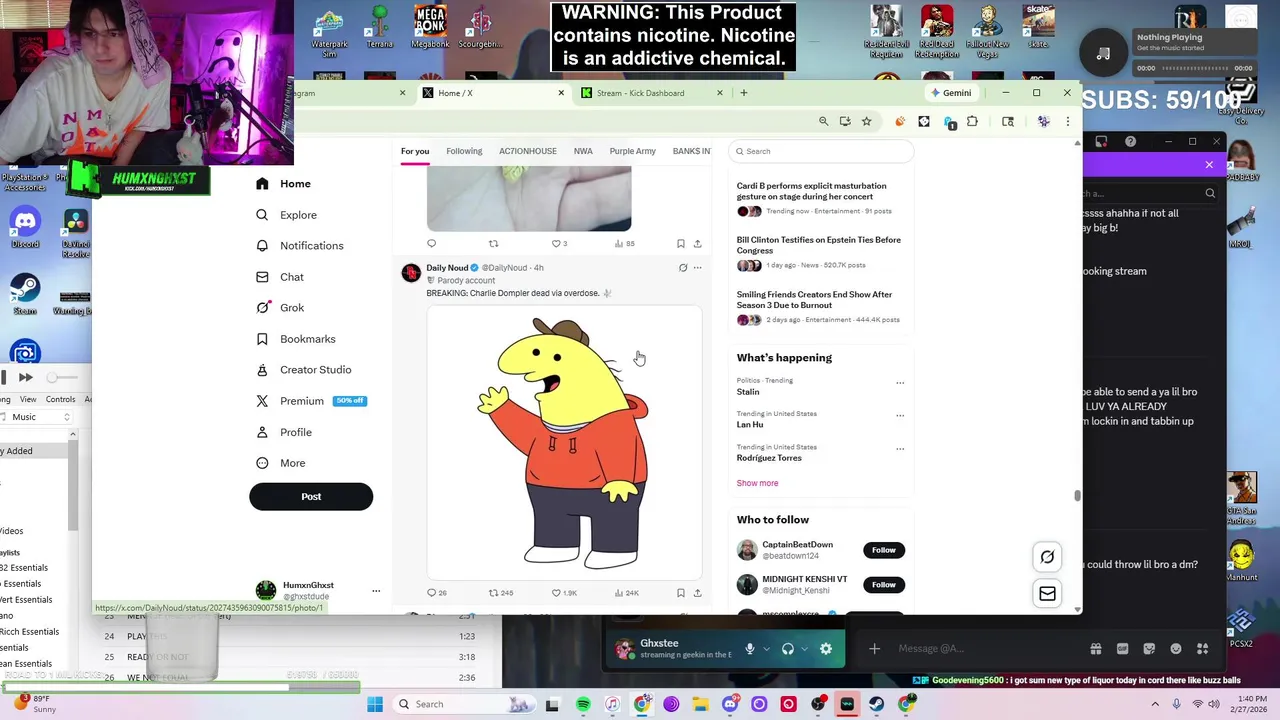Deafen audio with the Discord headphones button
Screen dimensions: 1280x720
tap(788, 649)
